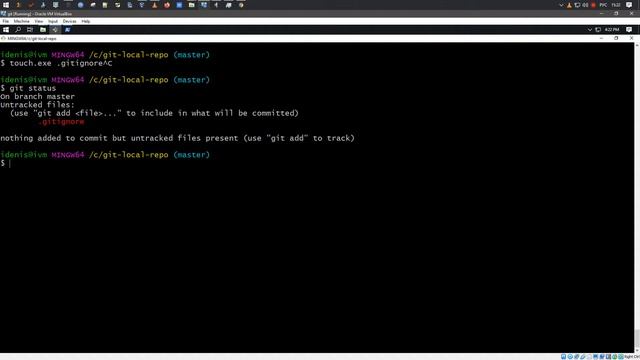Viewport: 640px width, 360px height.
Task: Open File Explorer in the guest taskbar
Action: (42, 30)
